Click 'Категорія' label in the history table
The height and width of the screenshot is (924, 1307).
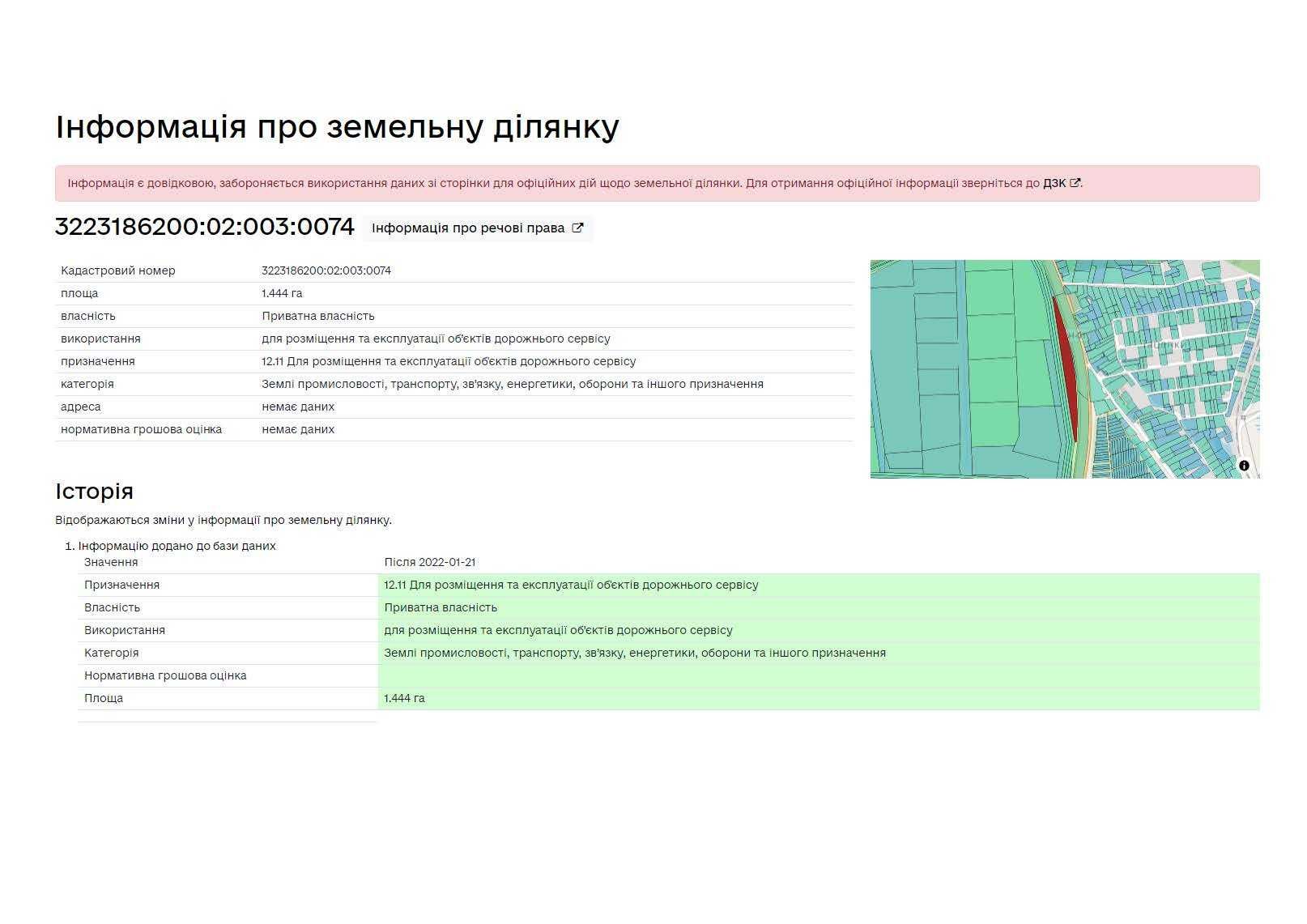tap(111, 653)
